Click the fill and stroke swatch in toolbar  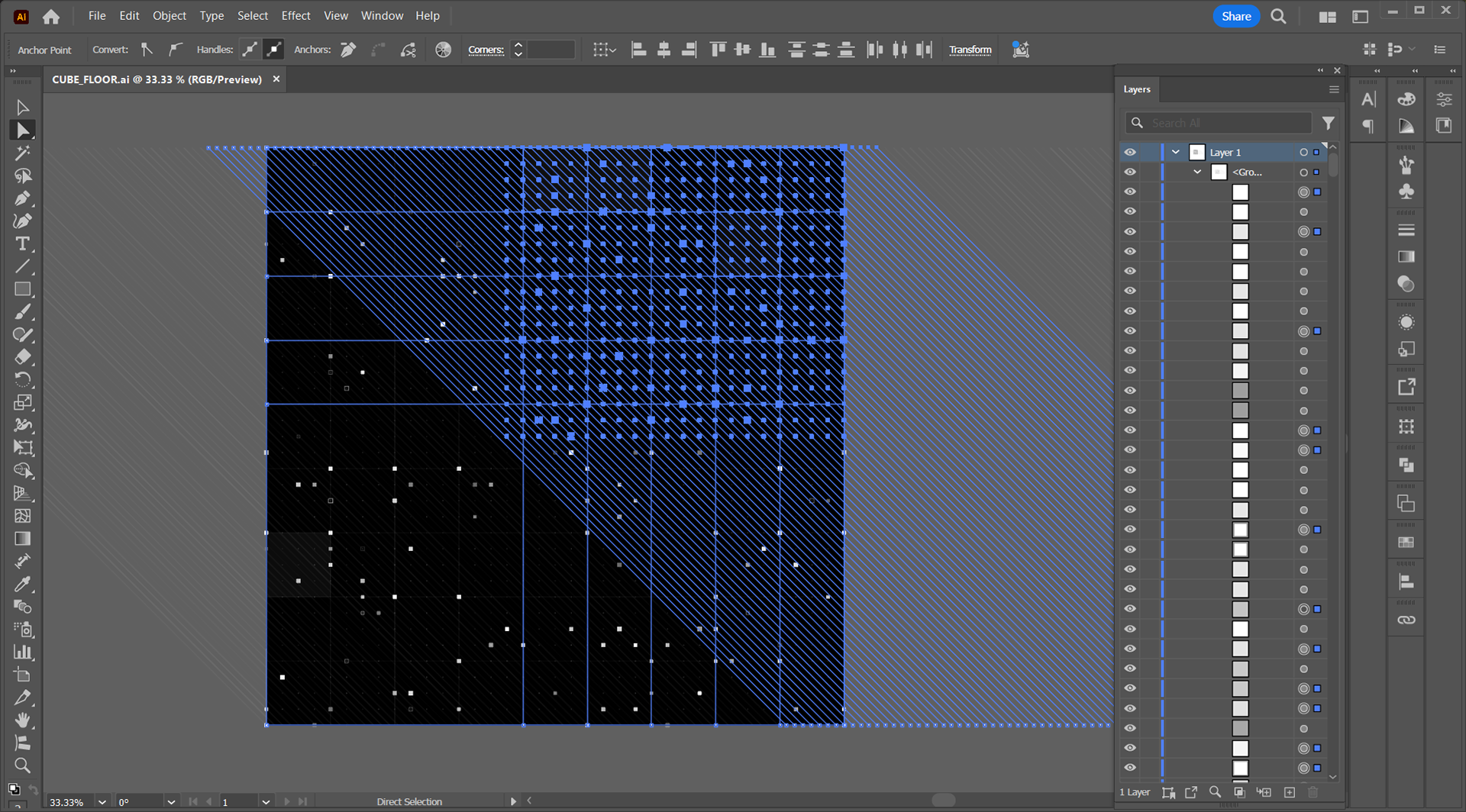click(15, 789)
